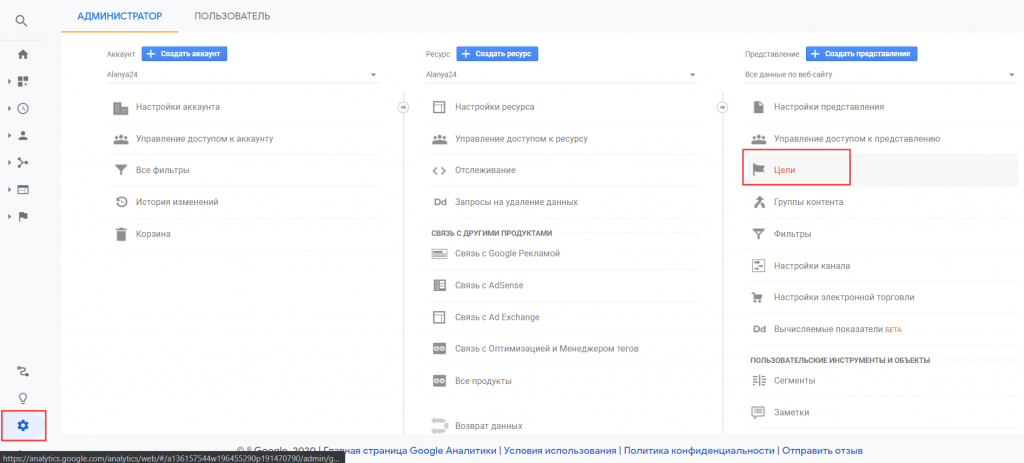Image resolution: width=1024 pixels, height=463 pixels.
Task: Open Behavior window icon in sidebar
Action: pos(22,190)
